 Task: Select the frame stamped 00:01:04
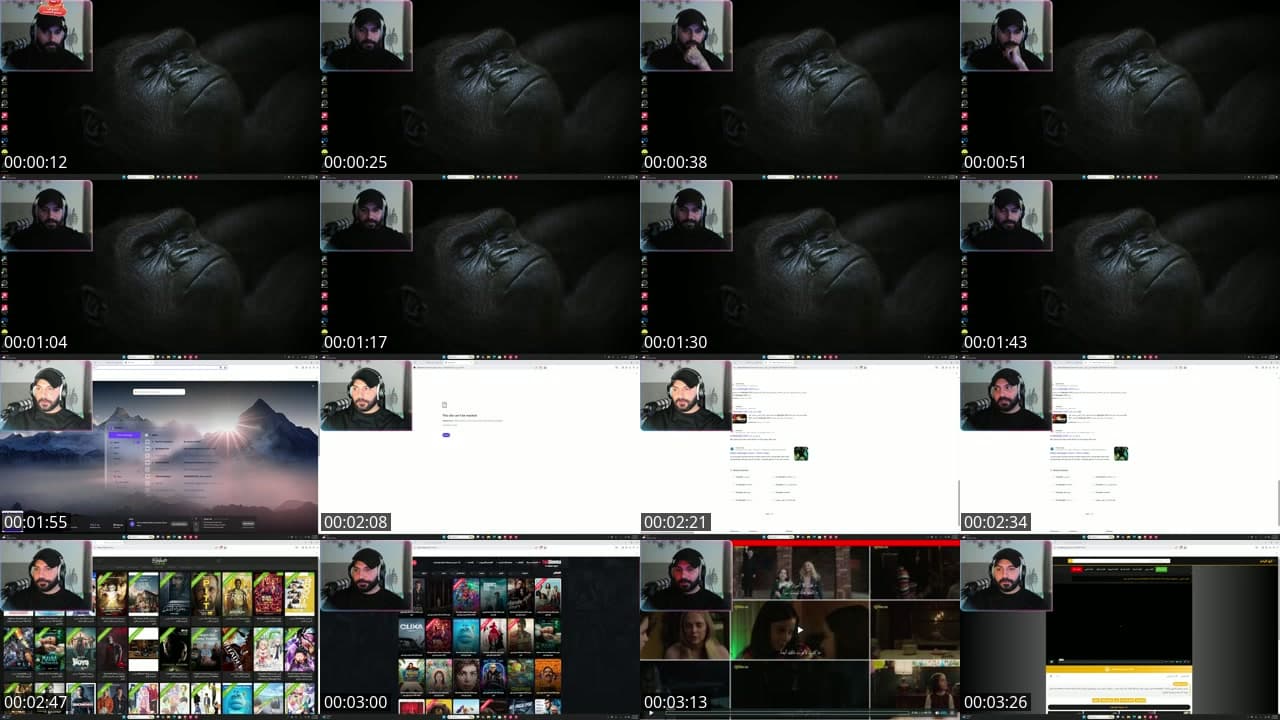tap(160, 270)
